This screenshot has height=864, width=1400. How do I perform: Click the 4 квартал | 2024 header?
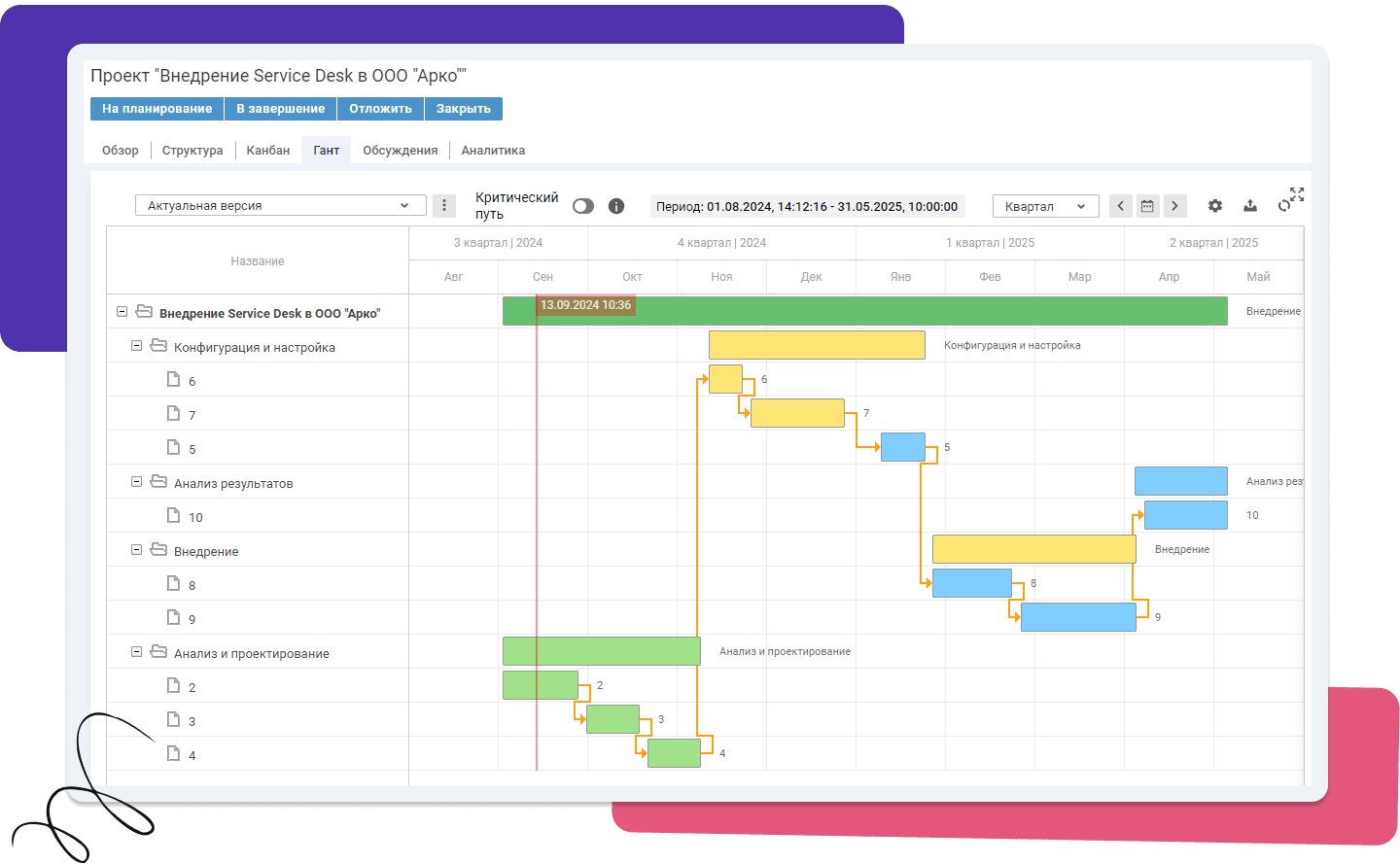[x=721, y=243]
